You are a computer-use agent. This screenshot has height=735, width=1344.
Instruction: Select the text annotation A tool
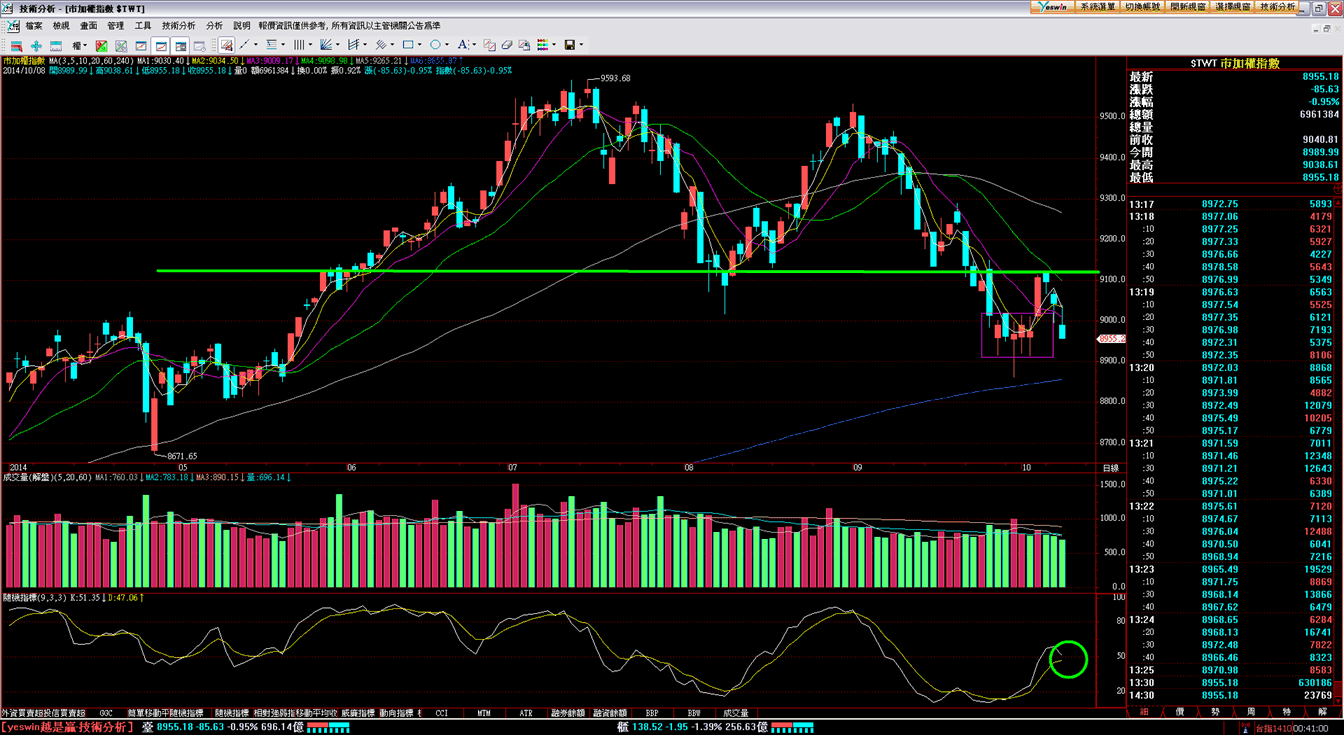463,45
